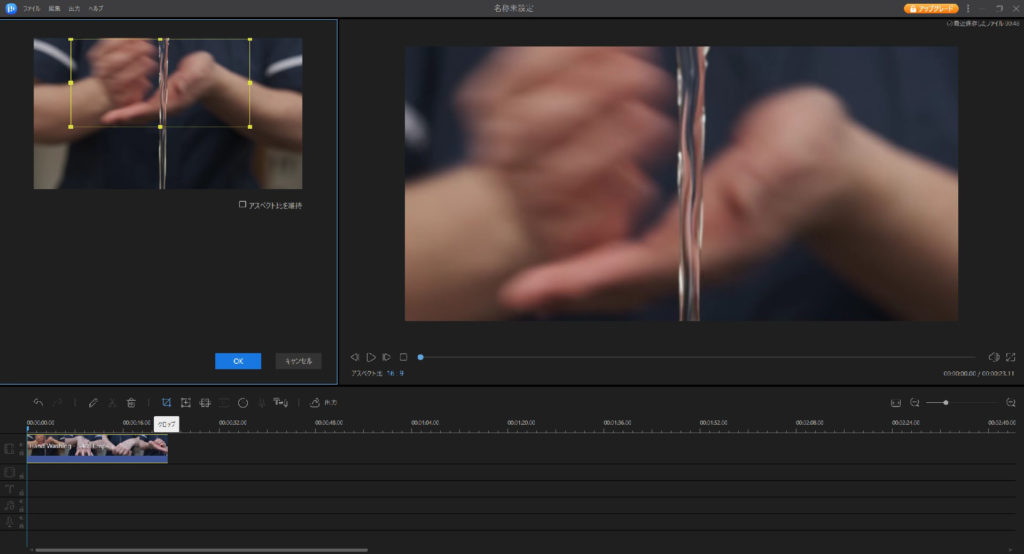Screen dimensions: 1024x554
Task: Click the music track note icon
Action: 9,505
